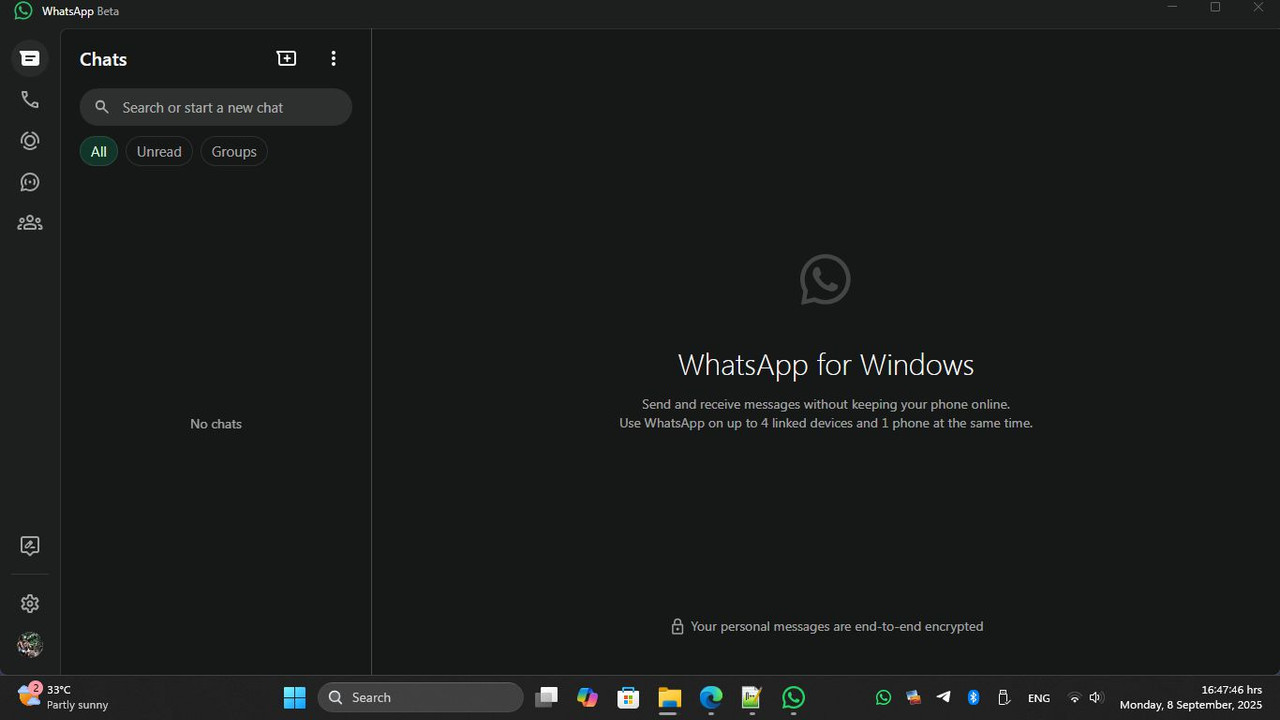
Task: Open the Status updates section
Action: pos(30,141)
